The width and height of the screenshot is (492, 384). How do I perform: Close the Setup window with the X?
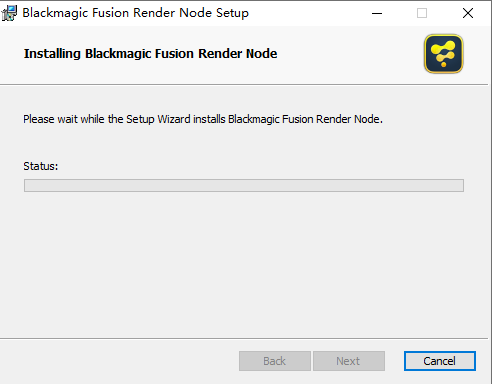[x=468, y=13]
